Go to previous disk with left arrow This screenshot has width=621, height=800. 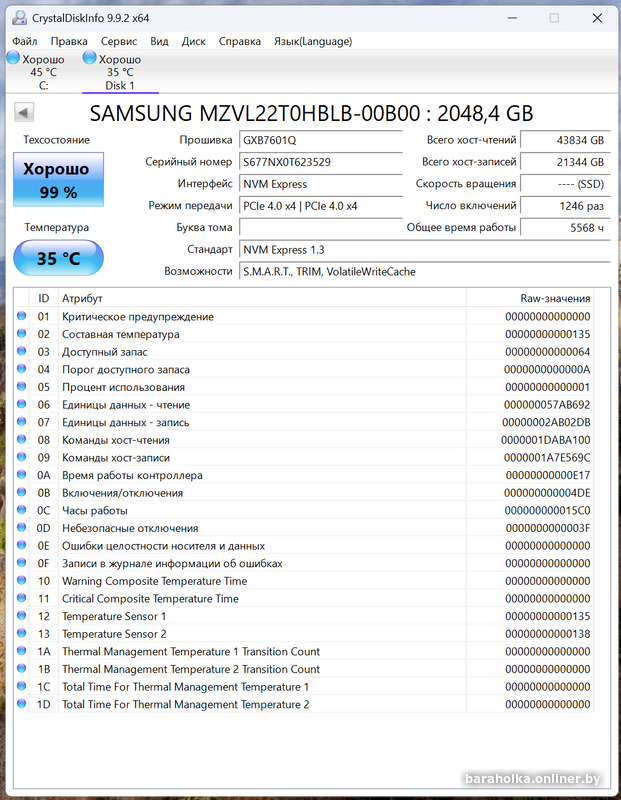point(23,112)
